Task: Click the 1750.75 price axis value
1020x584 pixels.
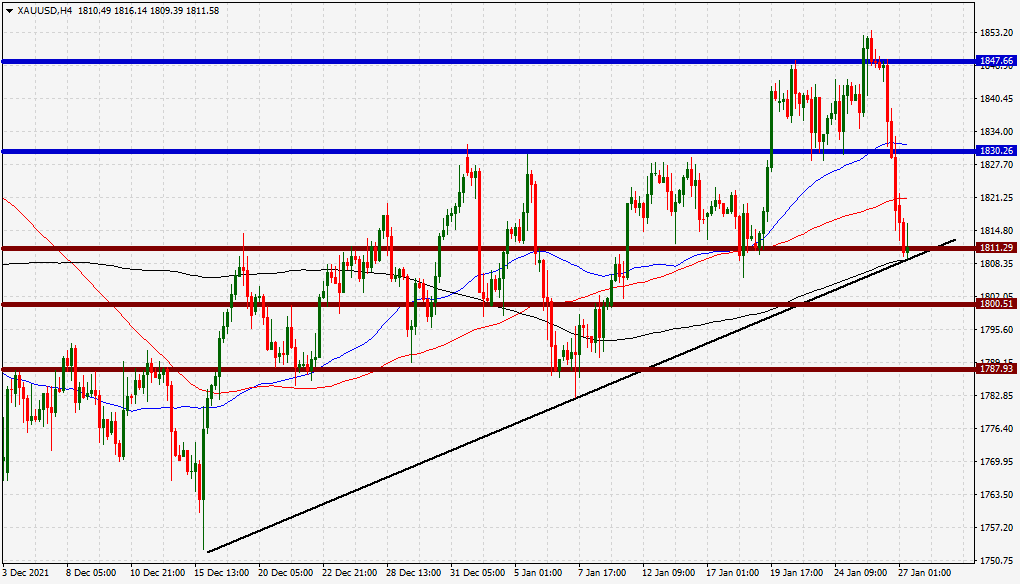Action: 996,561
